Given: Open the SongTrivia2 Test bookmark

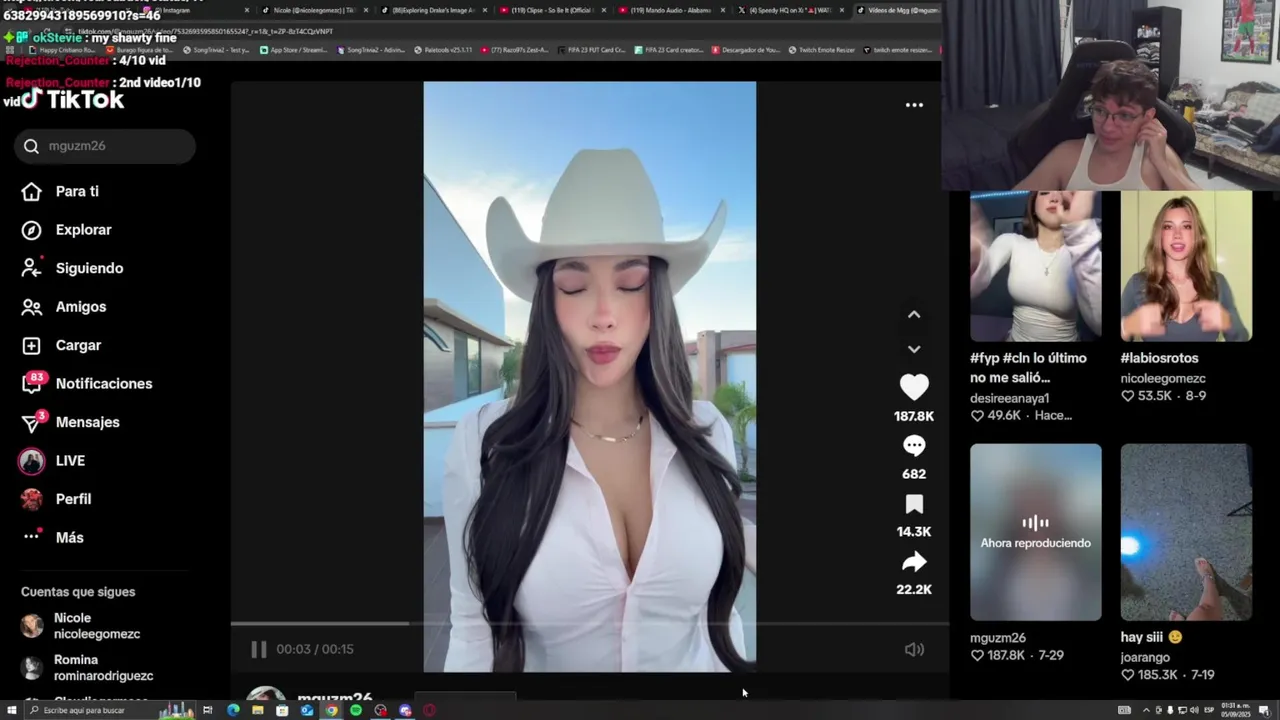Looking at the screenshot, I should tap(216, 49).
